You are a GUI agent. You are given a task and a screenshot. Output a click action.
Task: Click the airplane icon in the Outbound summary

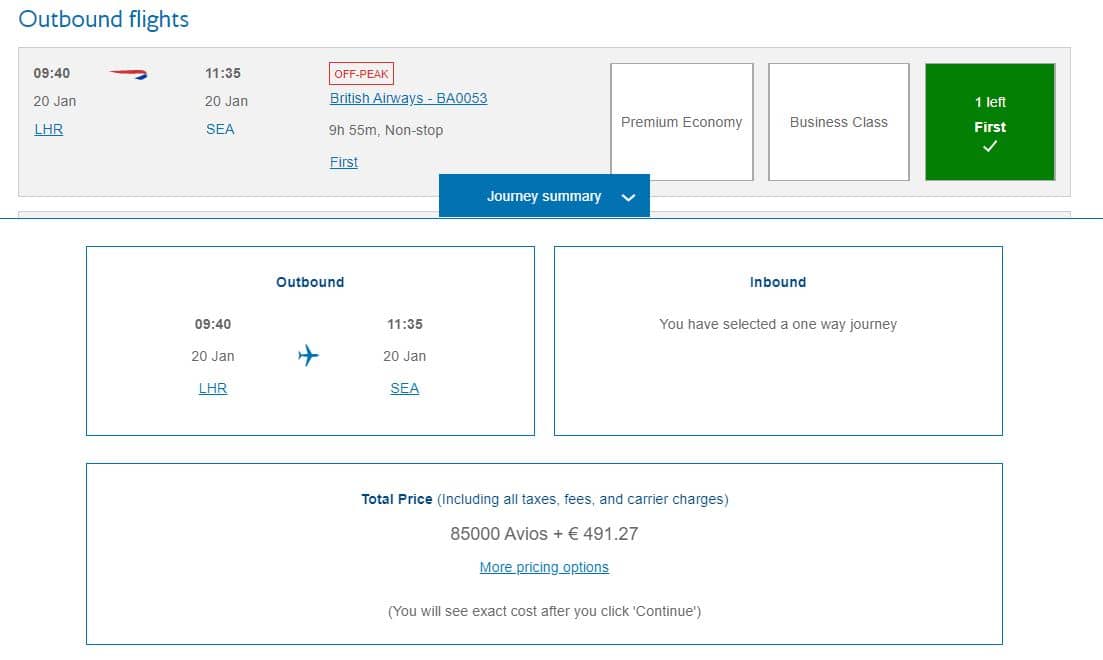(308, 356)
